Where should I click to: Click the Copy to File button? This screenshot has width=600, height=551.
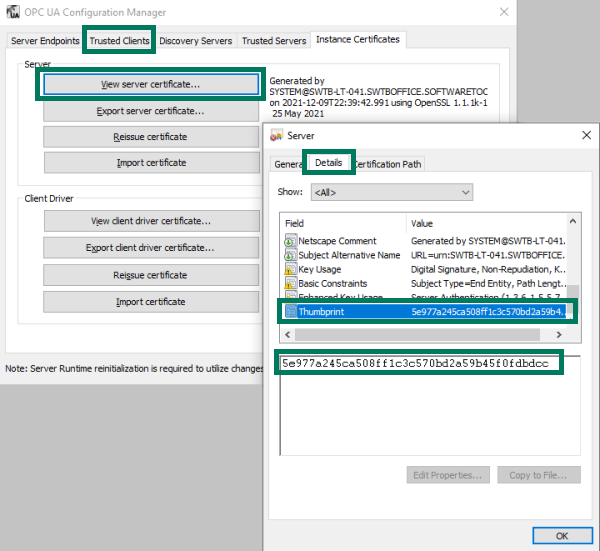[x=539, y=475]
